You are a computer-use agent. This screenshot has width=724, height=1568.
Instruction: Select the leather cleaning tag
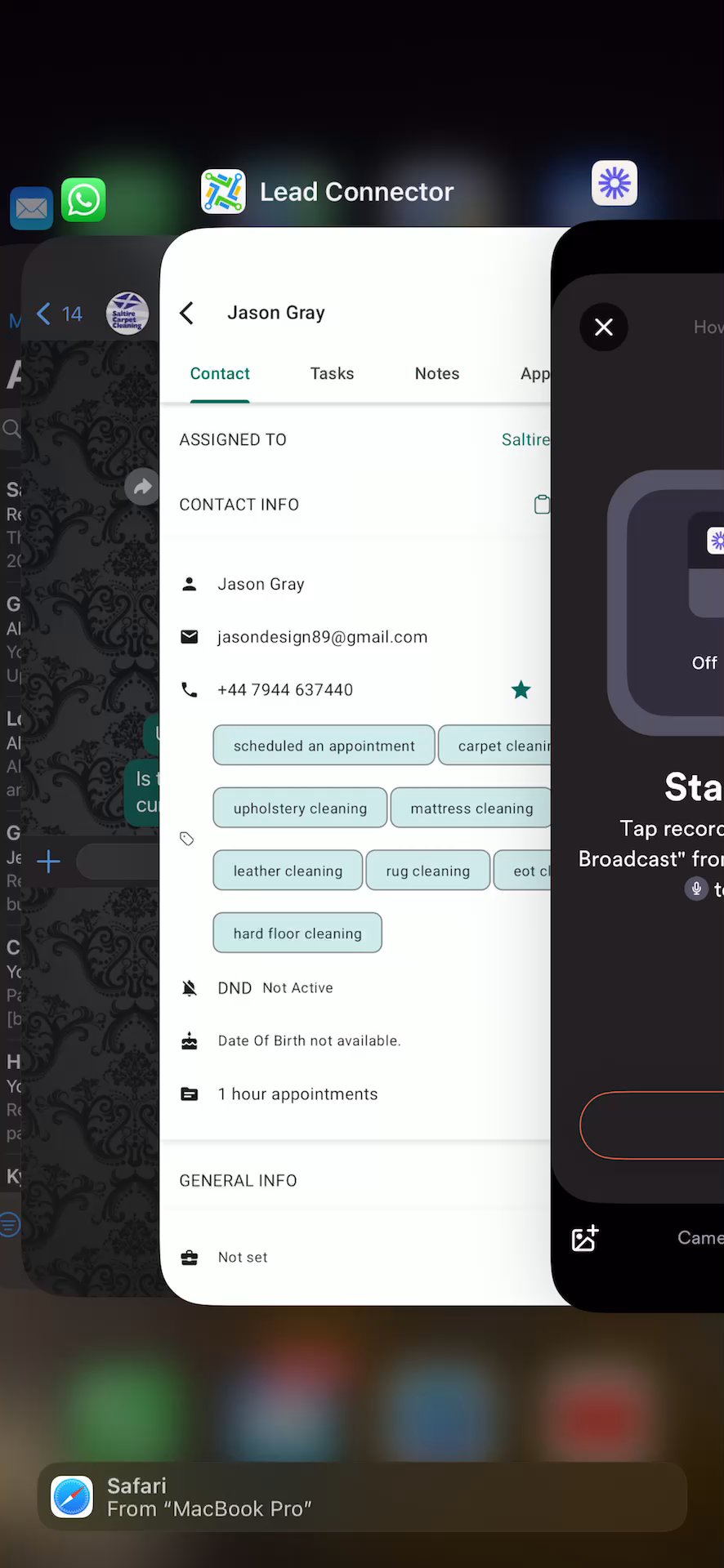coord(288,871)
